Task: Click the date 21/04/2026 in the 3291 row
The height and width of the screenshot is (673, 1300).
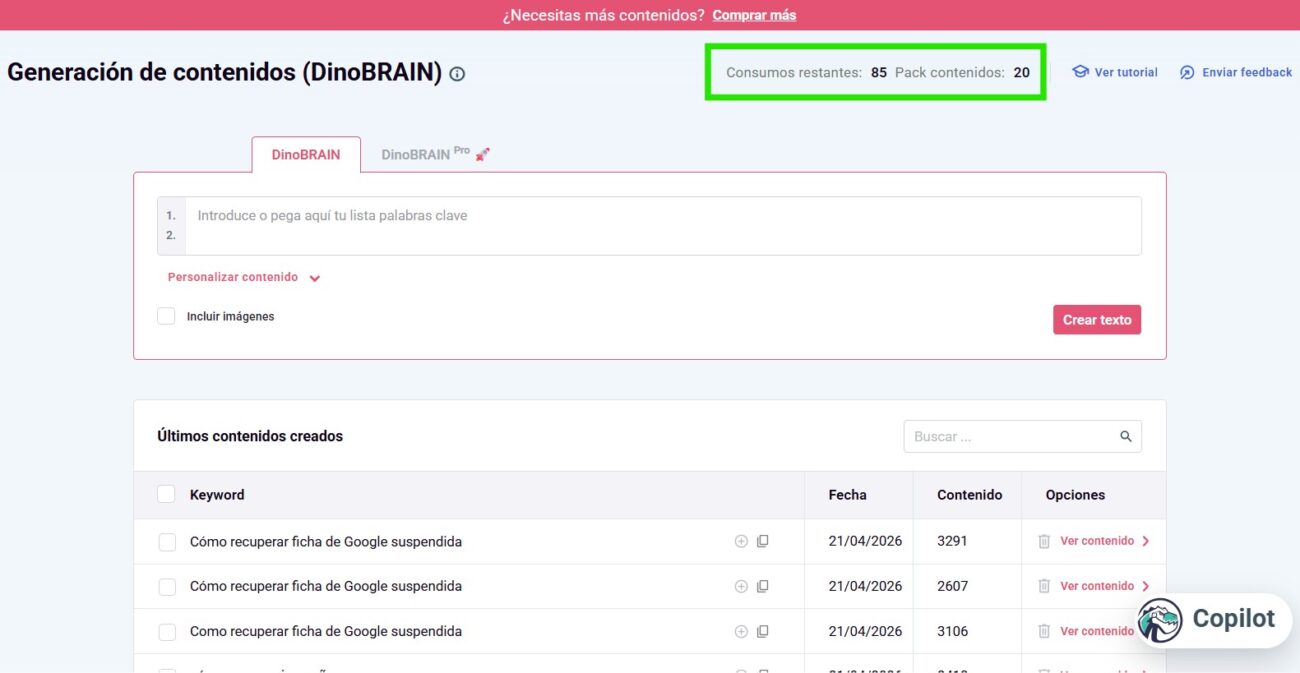Action: click(865, 541)
